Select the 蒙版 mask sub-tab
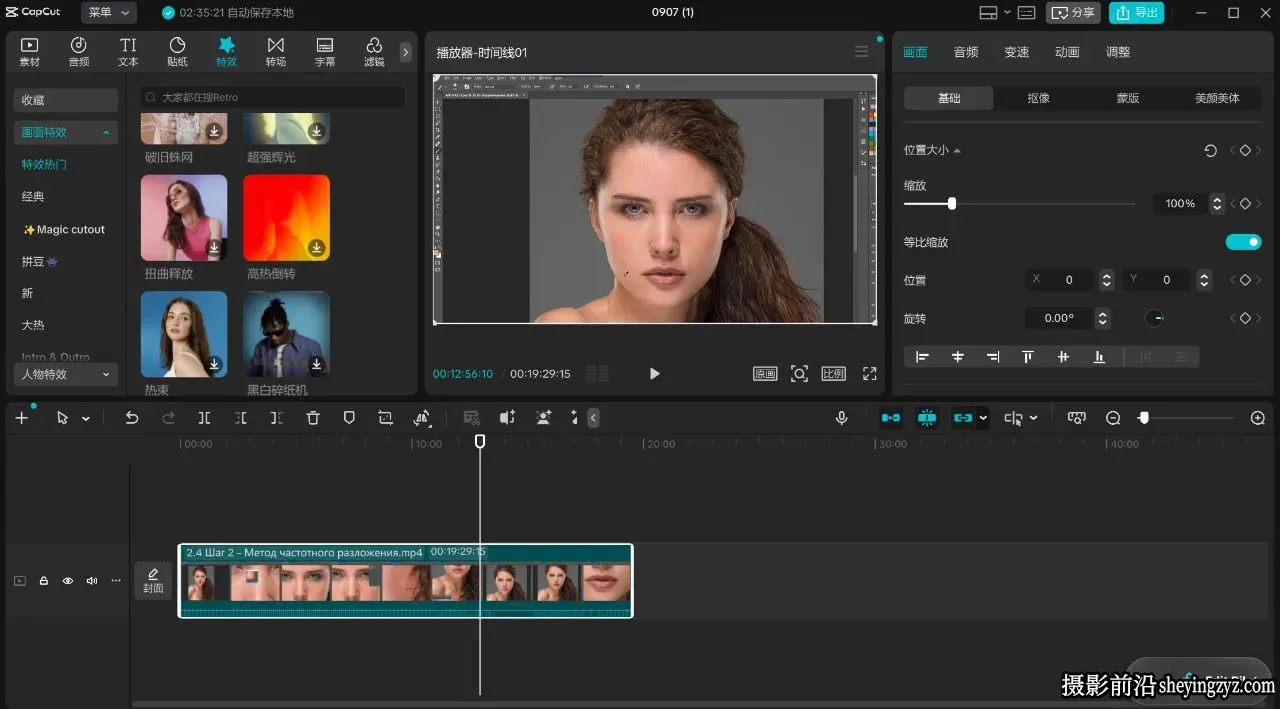This screenshot has height=709, width=1280. [1128, 98]
